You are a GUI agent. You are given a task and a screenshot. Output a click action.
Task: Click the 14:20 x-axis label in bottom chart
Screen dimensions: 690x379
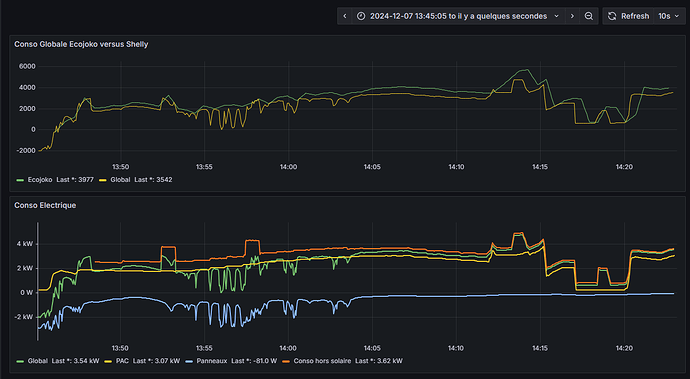point(624,348)
